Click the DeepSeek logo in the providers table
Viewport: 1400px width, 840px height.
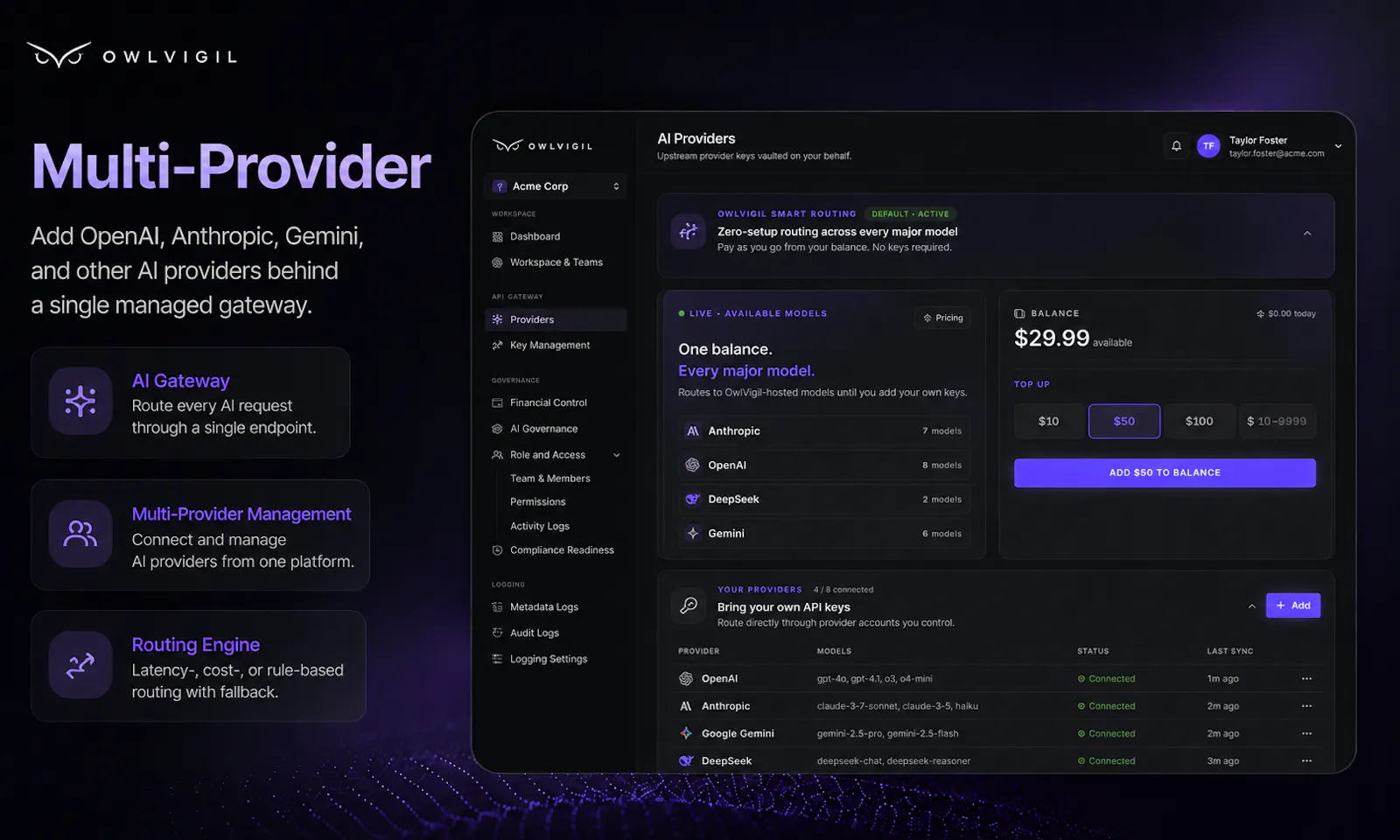[686, 761]
